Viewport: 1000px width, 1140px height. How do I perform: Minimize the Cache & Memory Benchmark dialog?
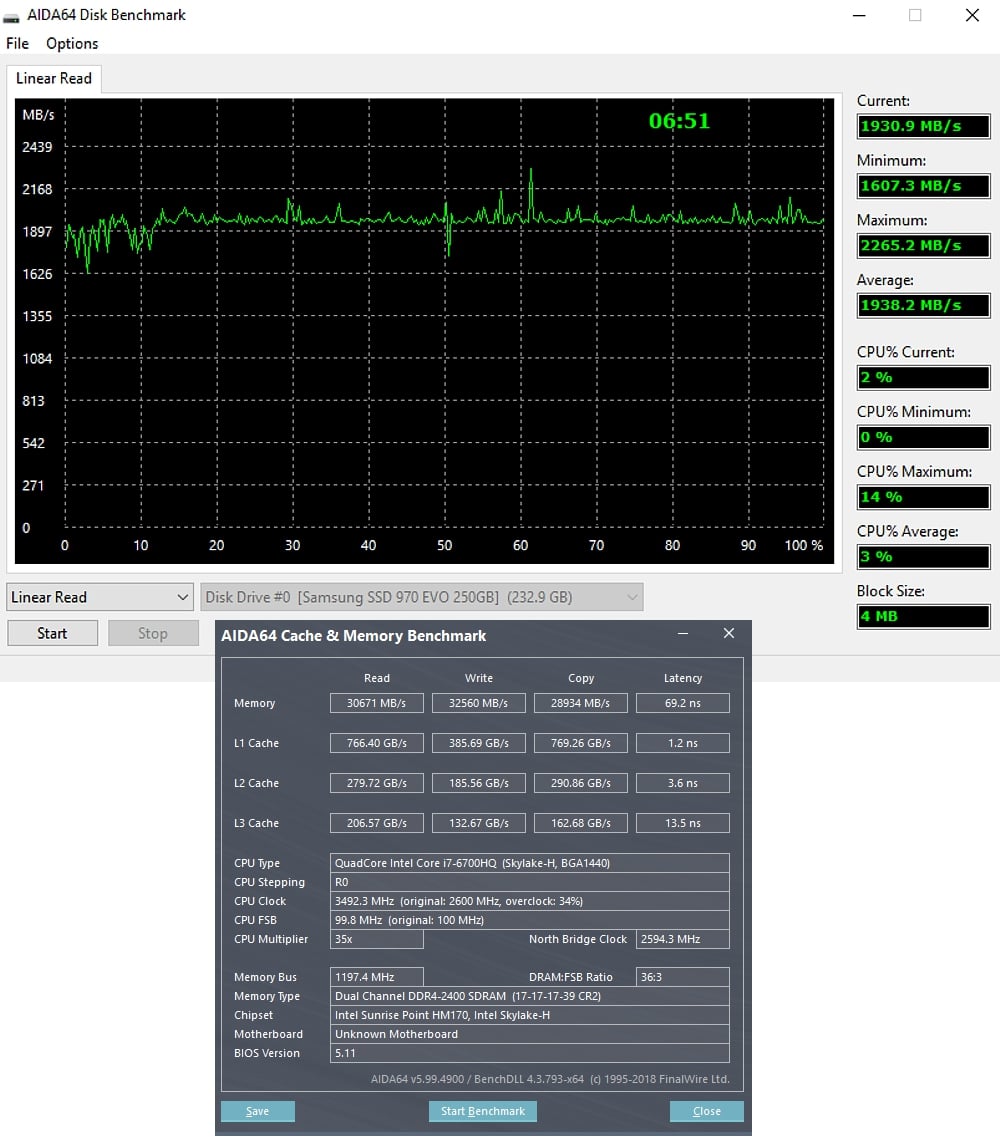click(683, 634)
